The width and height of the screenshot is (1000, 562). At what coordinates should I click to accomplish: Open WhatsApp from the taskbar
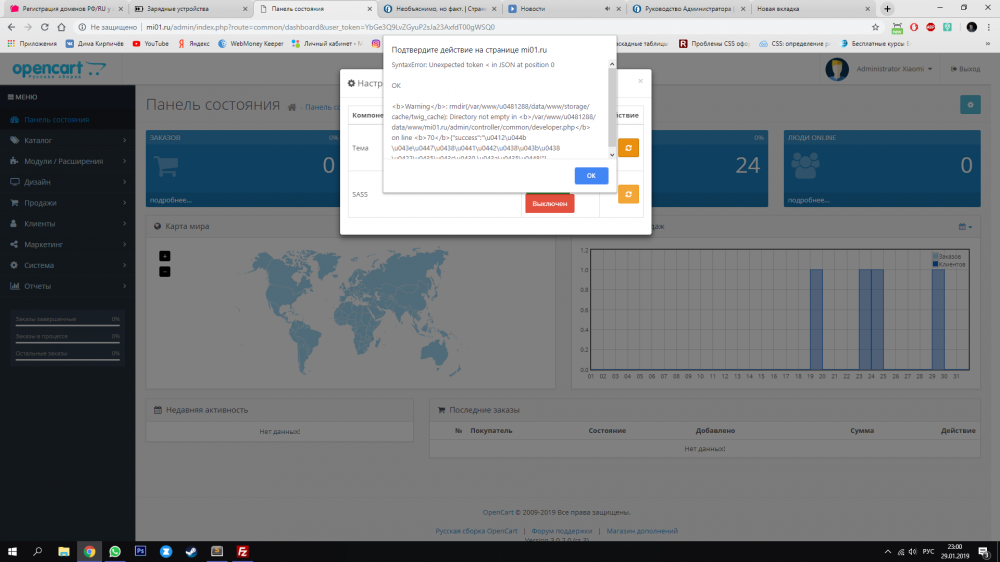(x=115, y=552)
